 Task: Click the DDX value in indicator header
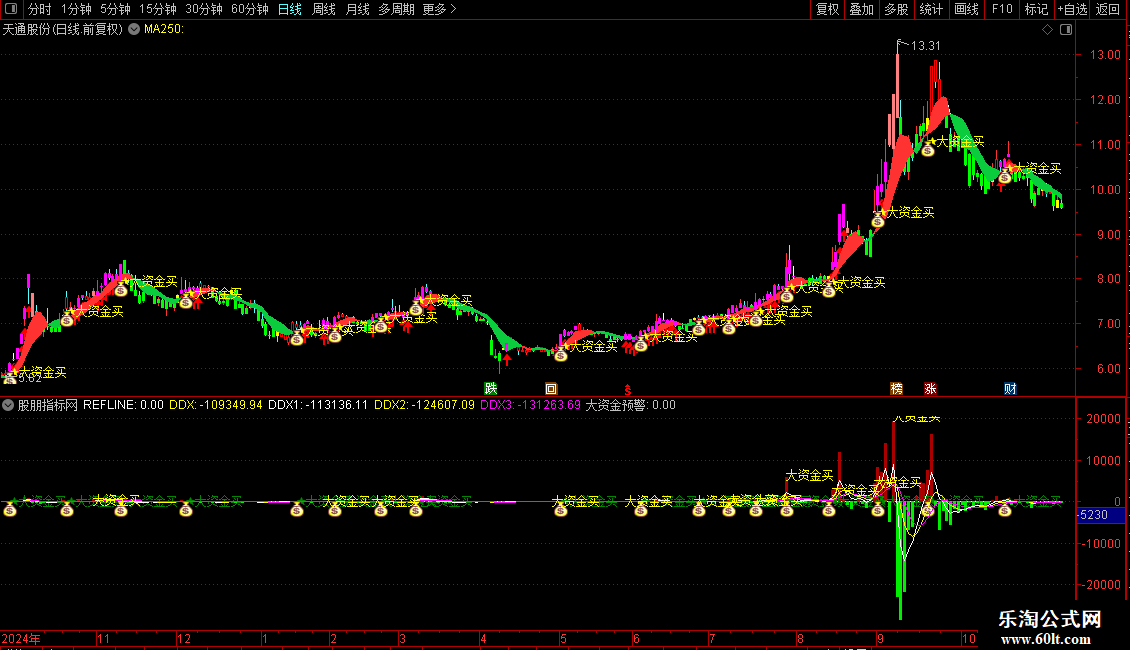pos(215,405)
